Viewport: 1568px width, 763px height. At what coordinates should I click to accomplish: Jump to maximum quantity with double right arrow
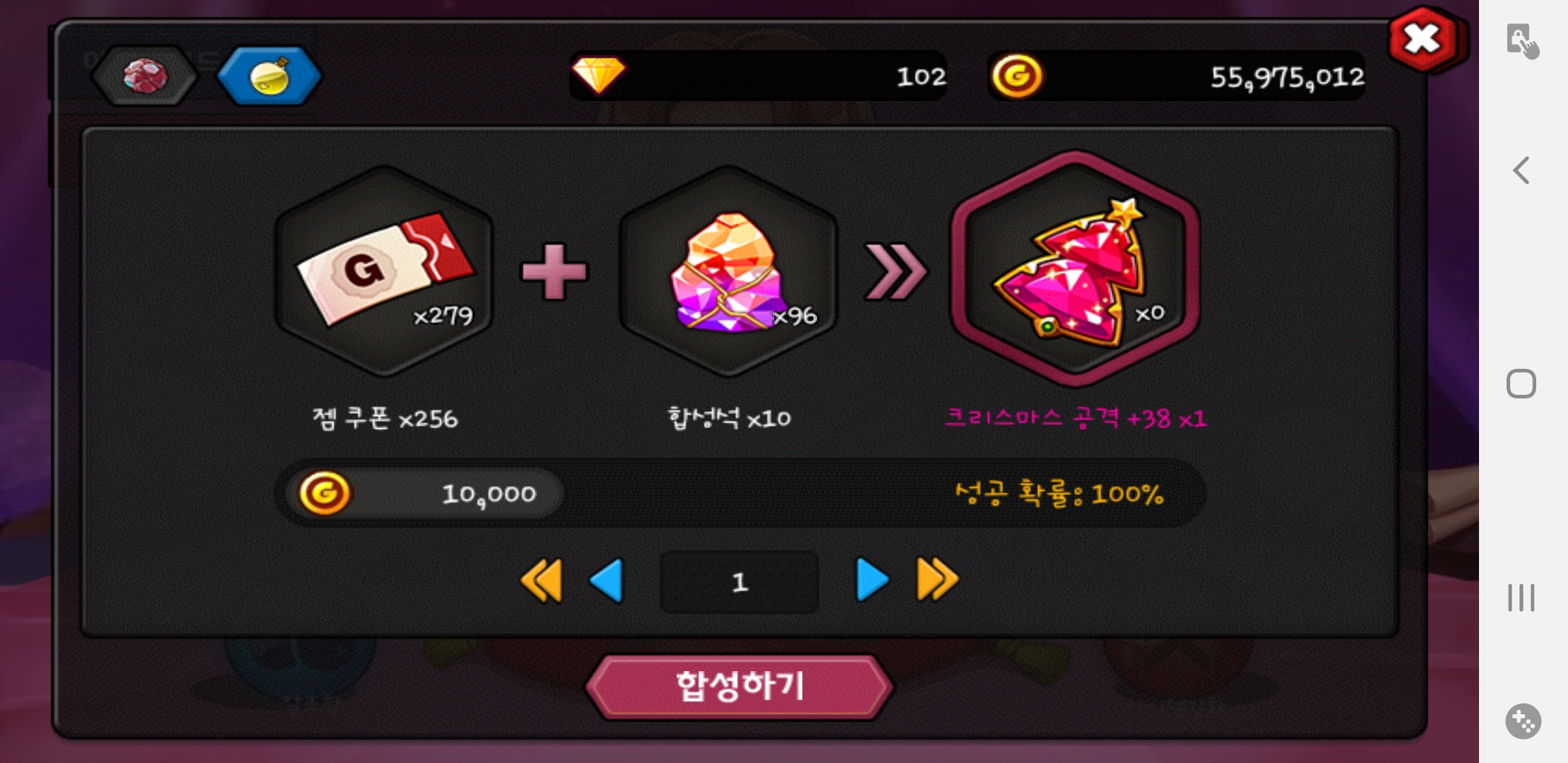tap(937, 581)
